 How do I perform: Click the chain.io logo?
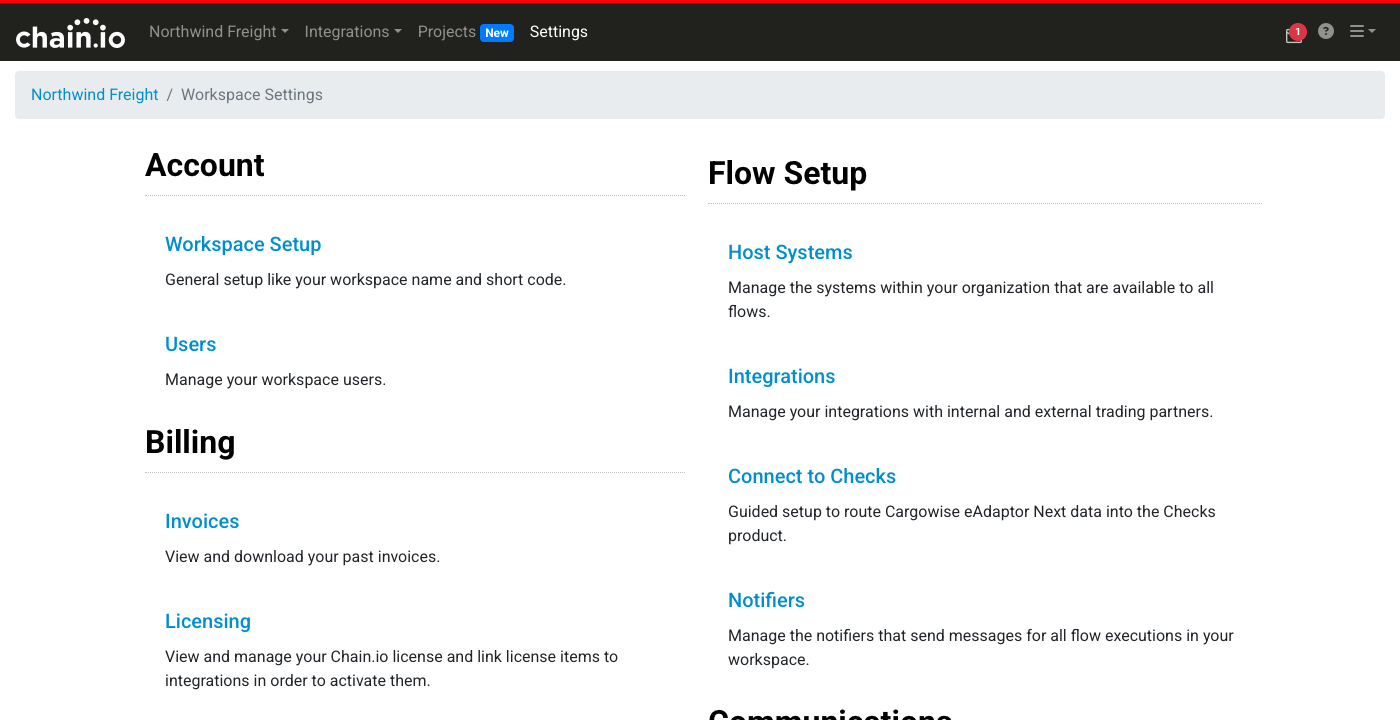(x=70, y=33)
